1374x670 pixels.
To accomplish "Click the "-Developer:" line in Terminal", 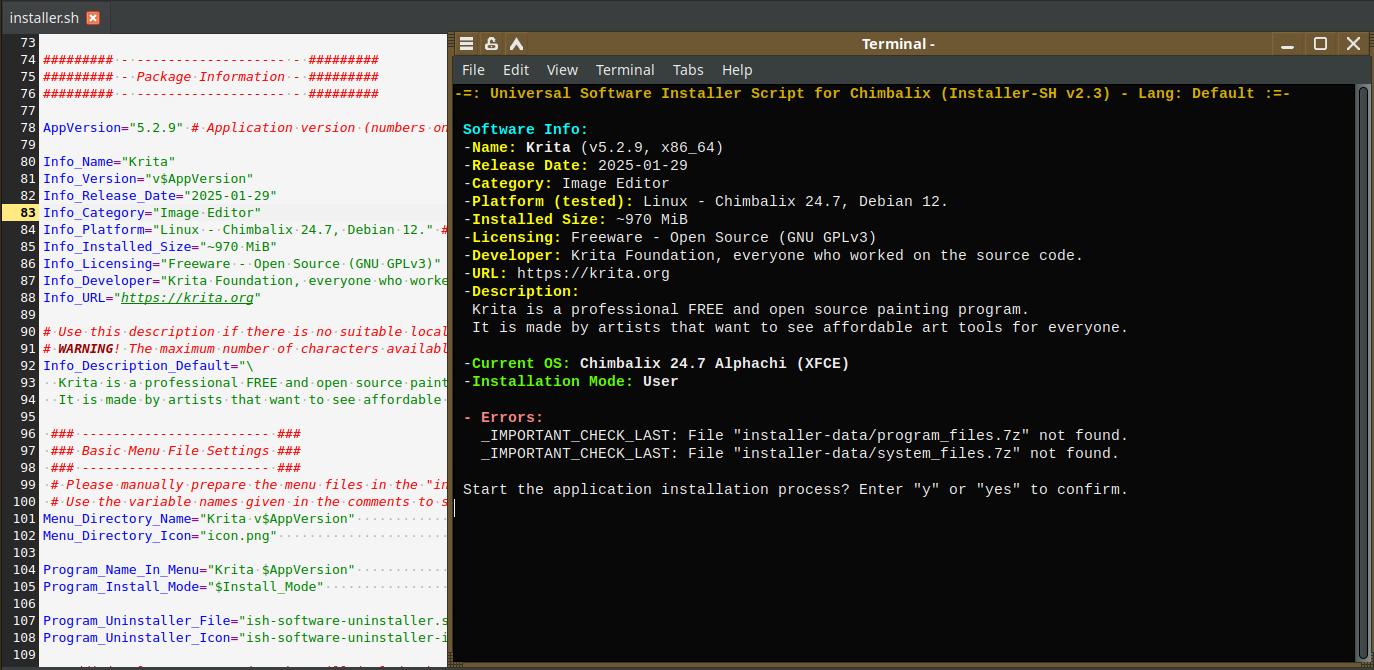I will coord(773,255).
